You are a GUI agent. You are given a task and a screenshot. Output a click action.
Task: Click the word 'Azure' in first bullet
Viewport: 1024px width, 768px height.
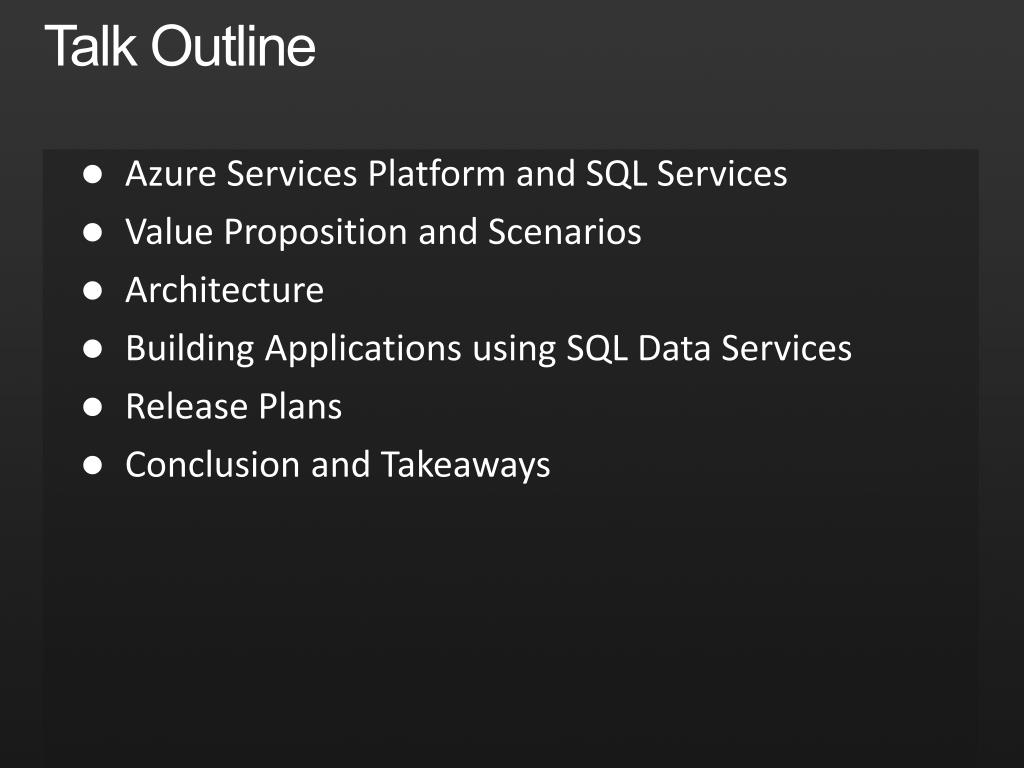(171, 174)
